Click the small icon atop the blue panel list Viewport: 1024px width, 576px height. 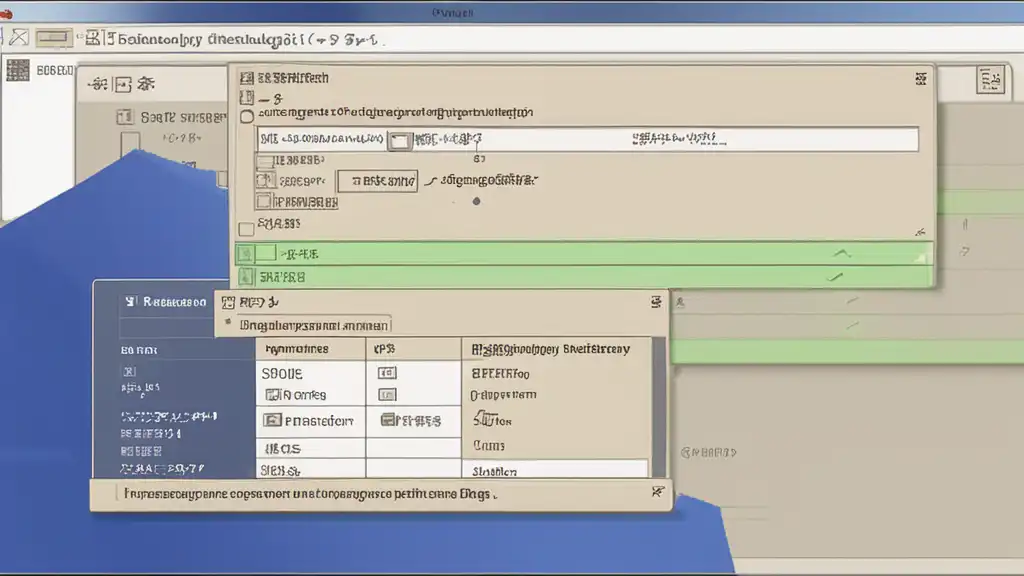tap(129, 372)
